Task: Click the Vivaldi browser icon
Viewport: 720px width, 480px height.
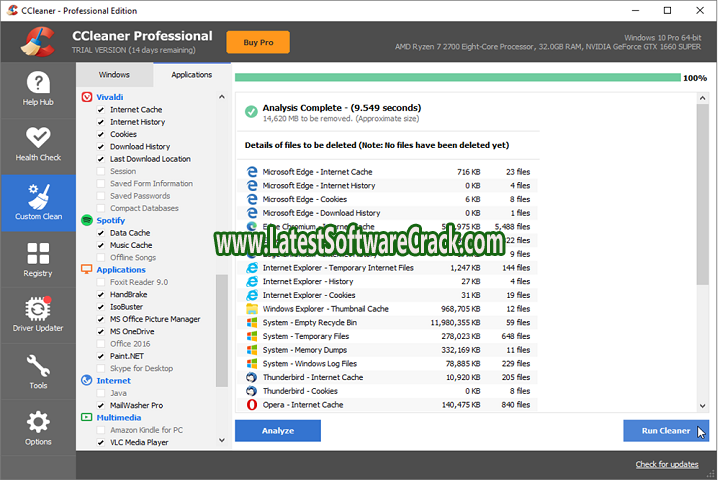Action: pos(87,97)
